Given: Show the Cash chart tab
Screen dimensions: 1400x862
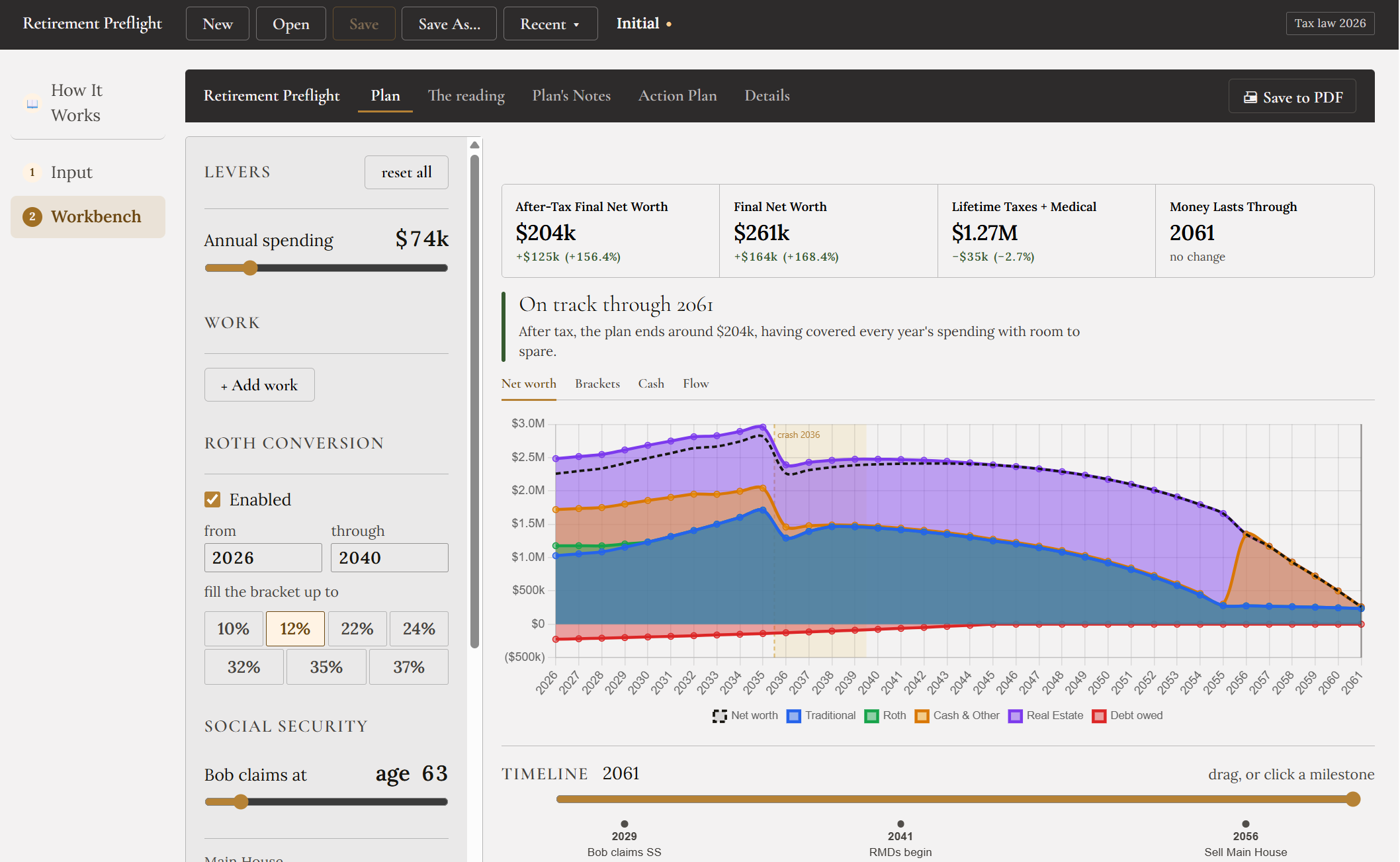Looking at the screenshot, I should click(651, 384).
